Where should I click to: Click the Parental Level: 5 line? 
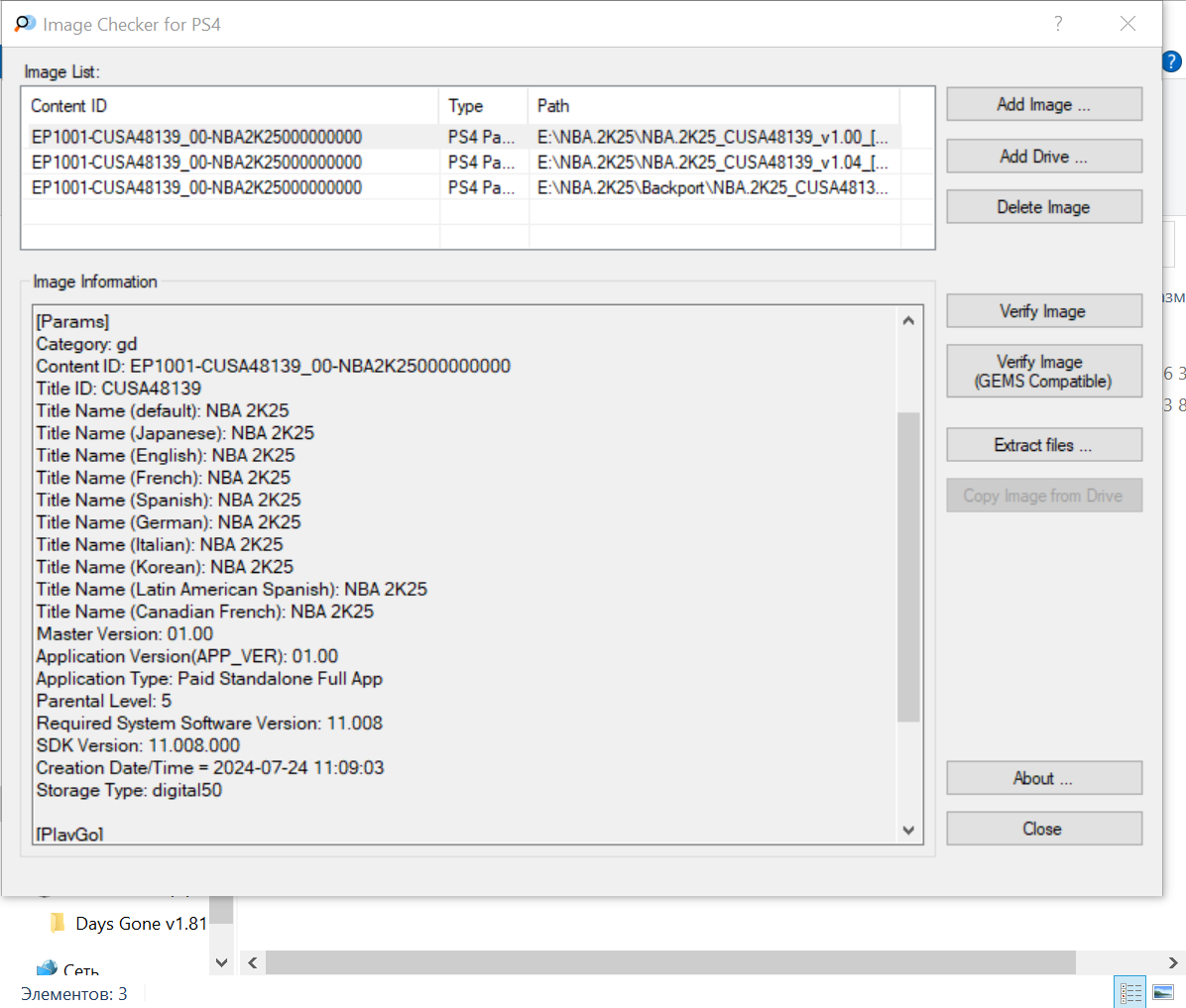[104, 701]
